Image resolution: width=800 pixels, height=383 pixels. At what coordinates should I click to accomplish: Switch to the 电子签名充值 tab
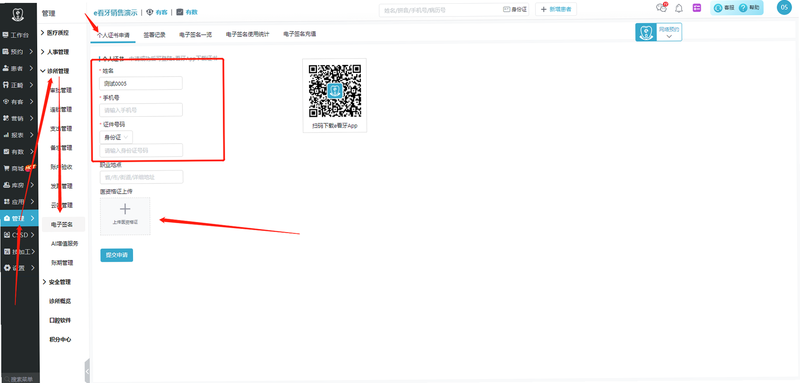point(299,35)
